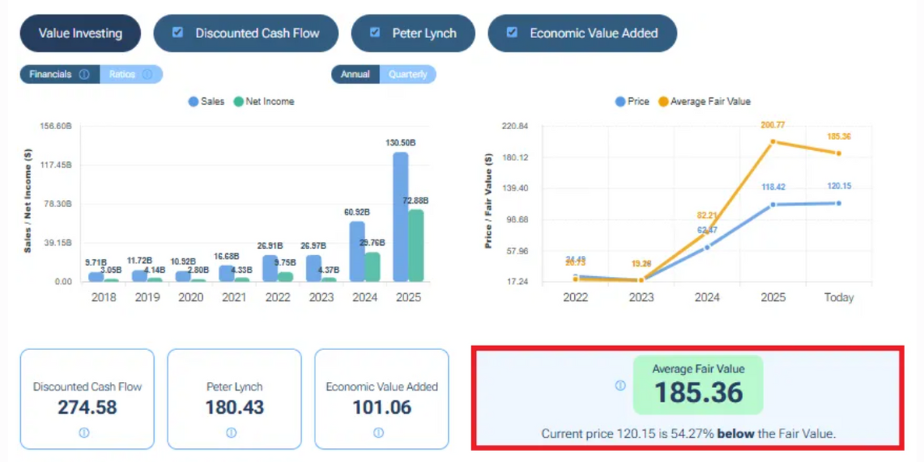Select the Financials tab
This screenshot has width=924, height=462.
click(50, 74)
